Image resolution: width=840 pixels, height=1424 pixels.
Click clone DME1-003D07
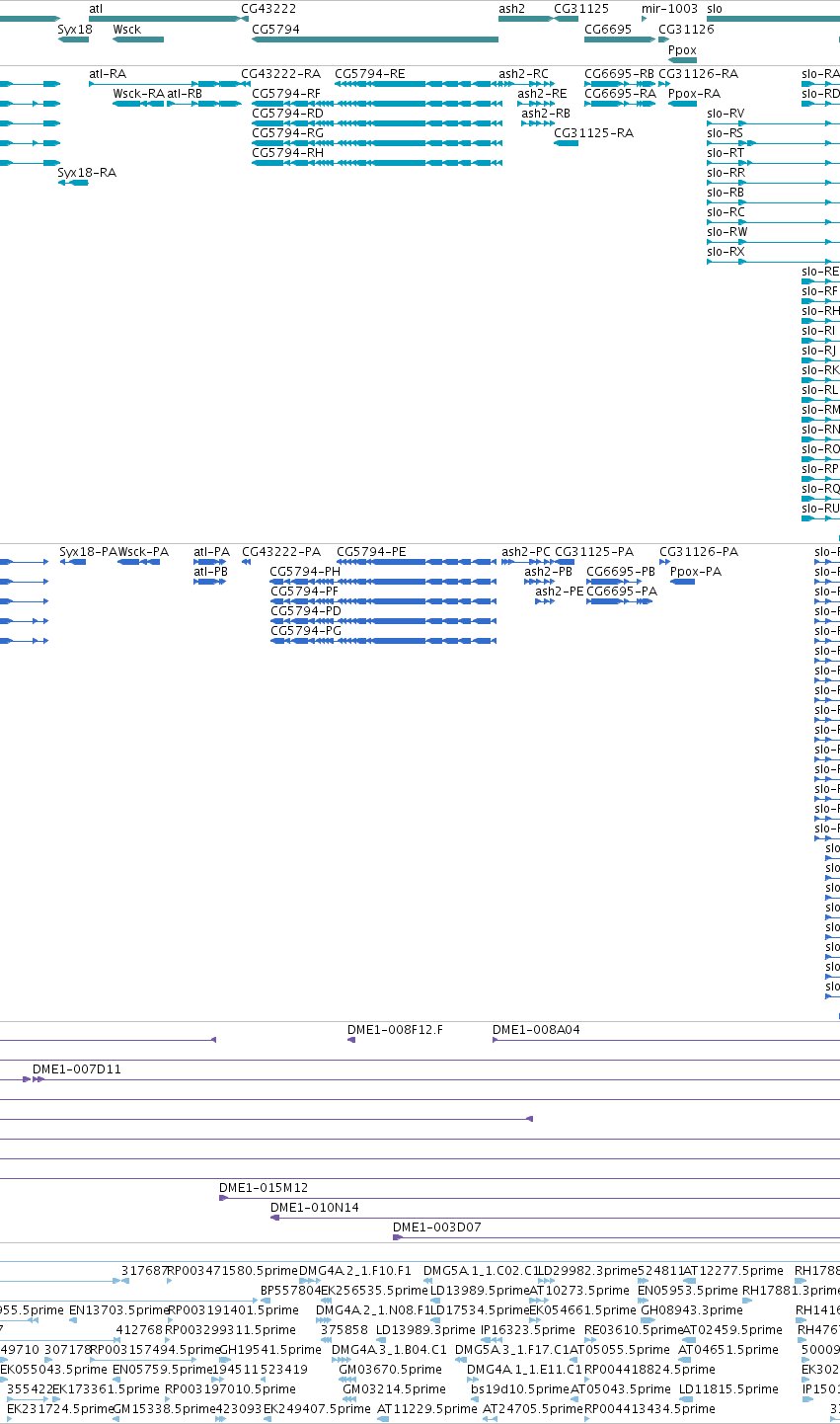point(437,1227)
